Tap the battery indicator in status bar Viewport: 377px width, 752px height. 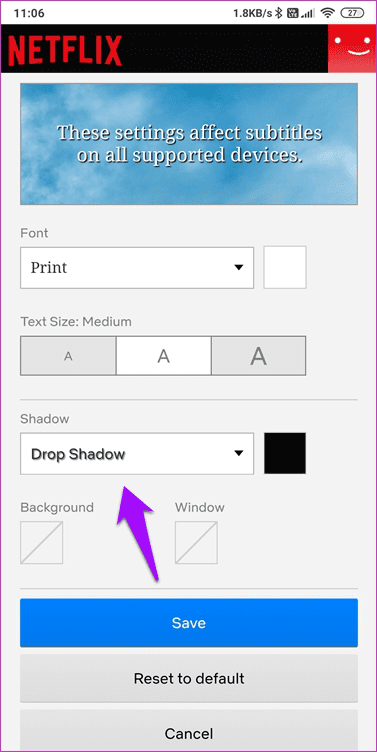[x=353, y=13]
